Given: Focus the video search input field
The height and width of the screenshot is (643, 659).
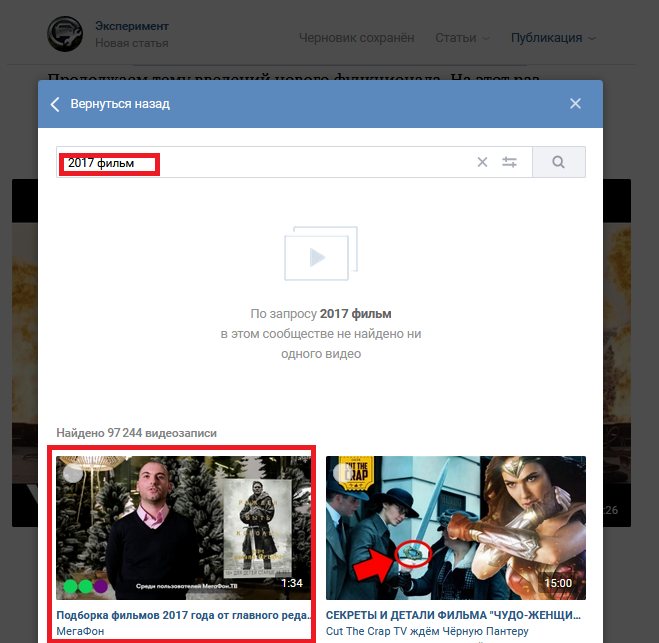Looking at the screenshot, I should [x=294, y=162].
